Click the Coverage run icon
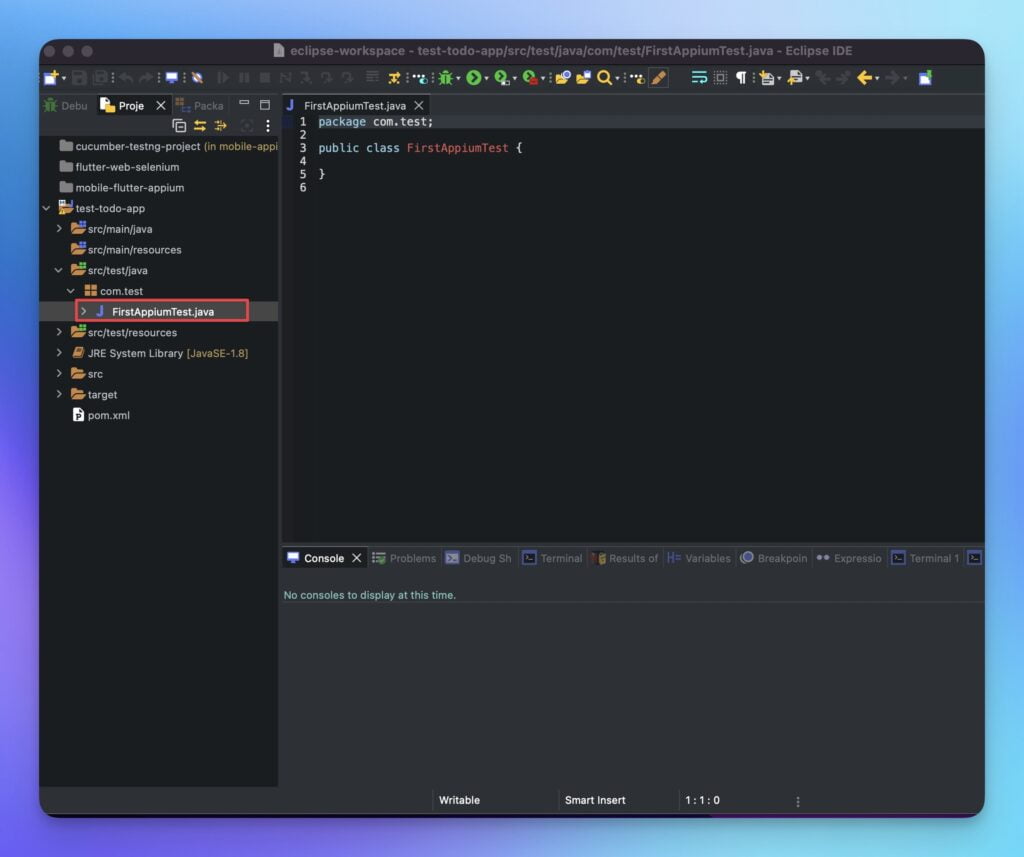 click(502, 78)
